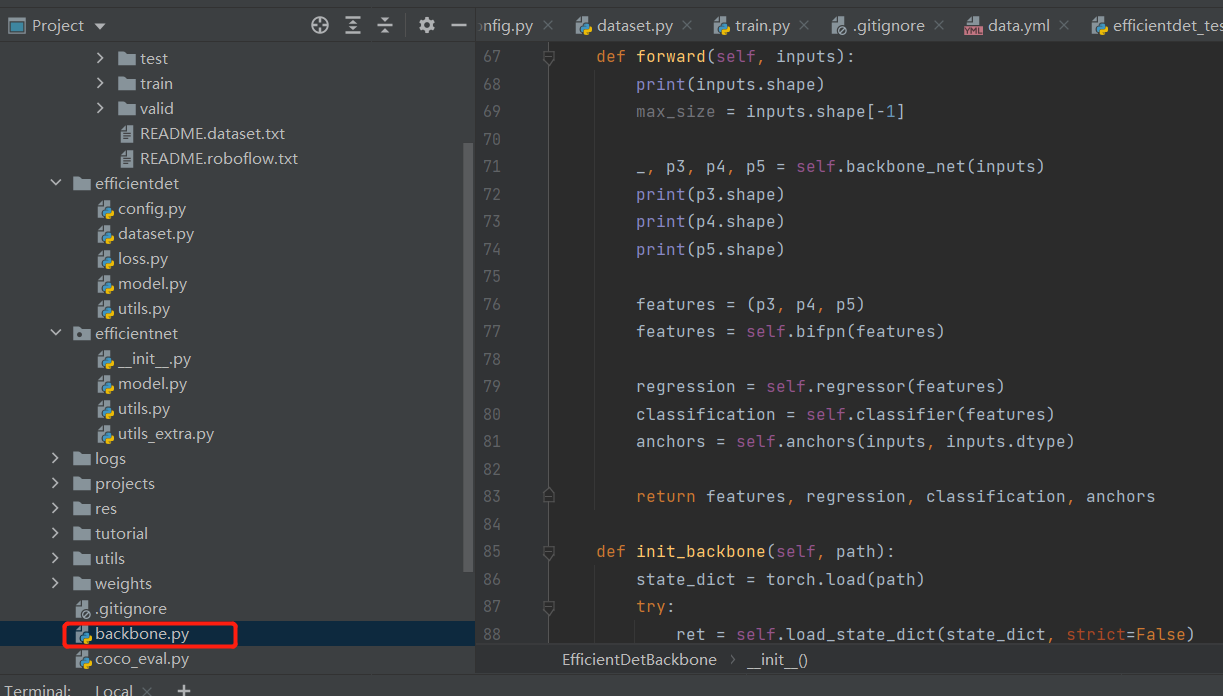Viewport: 1223px width, 696px height.
Task: Click 'self.regressor(features)' on line 79
Action: click(885, 387)
